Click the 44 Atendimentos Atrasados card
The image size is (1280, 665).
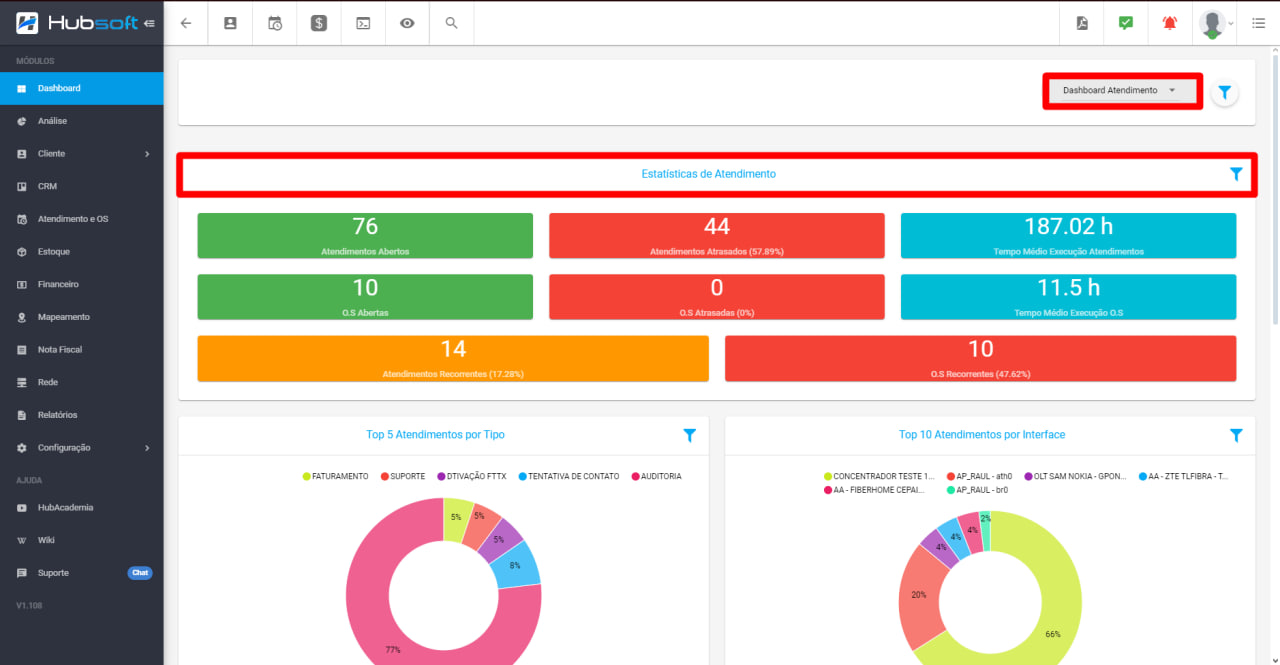[x=717, y=236]
